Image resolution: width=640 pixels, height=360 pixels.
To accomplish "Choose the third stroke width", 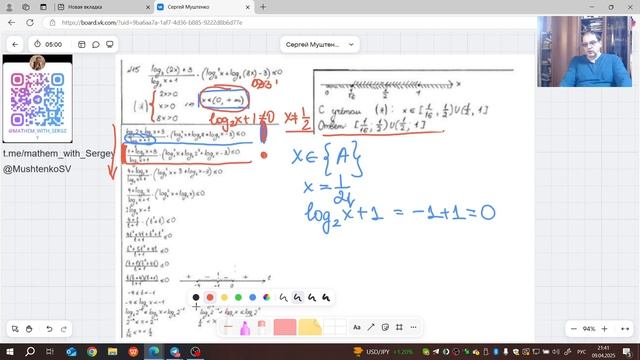I will [312, 298].
